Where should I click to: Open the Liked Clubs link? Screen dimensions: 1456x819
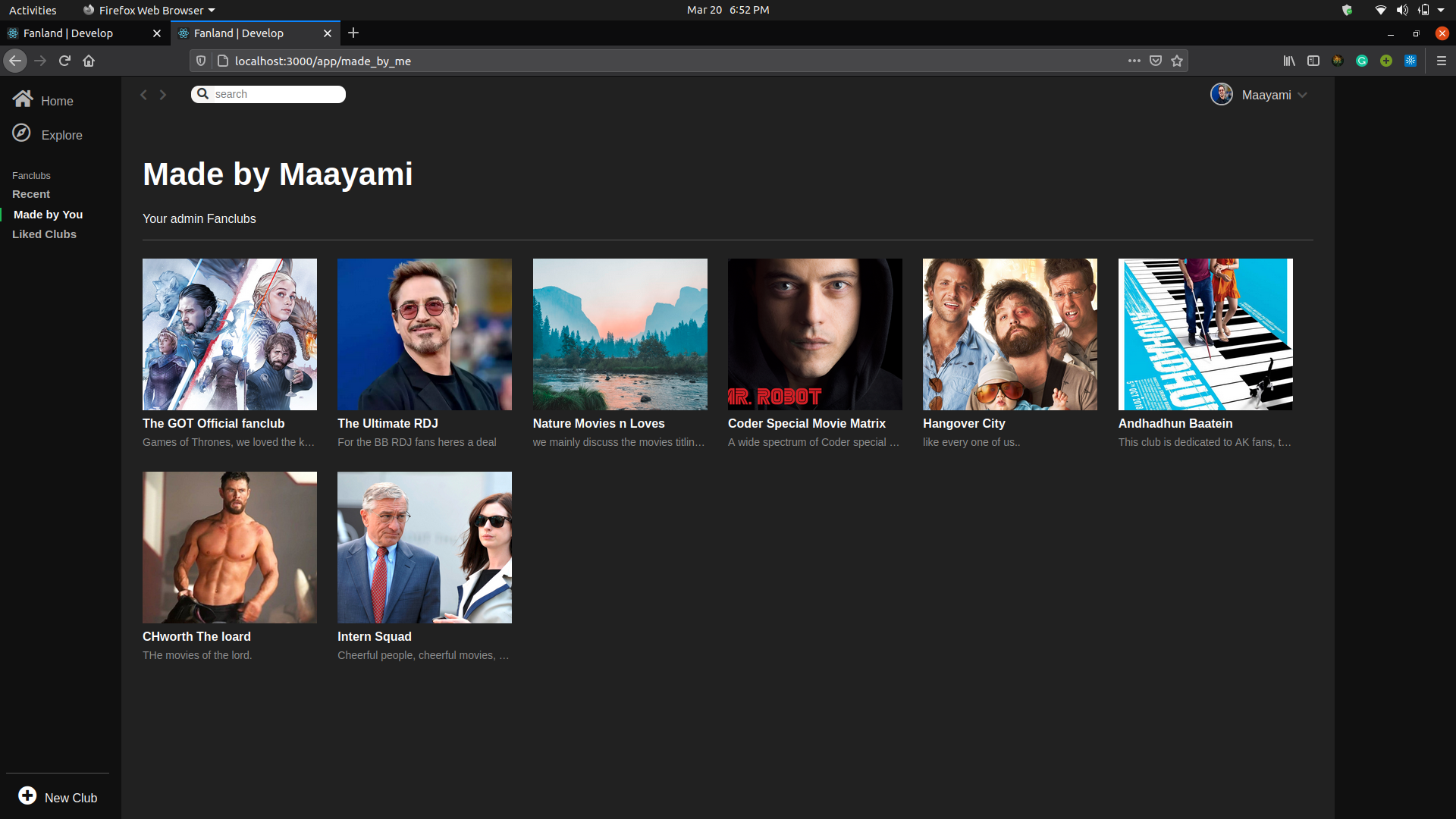click(x=44, y=234)
